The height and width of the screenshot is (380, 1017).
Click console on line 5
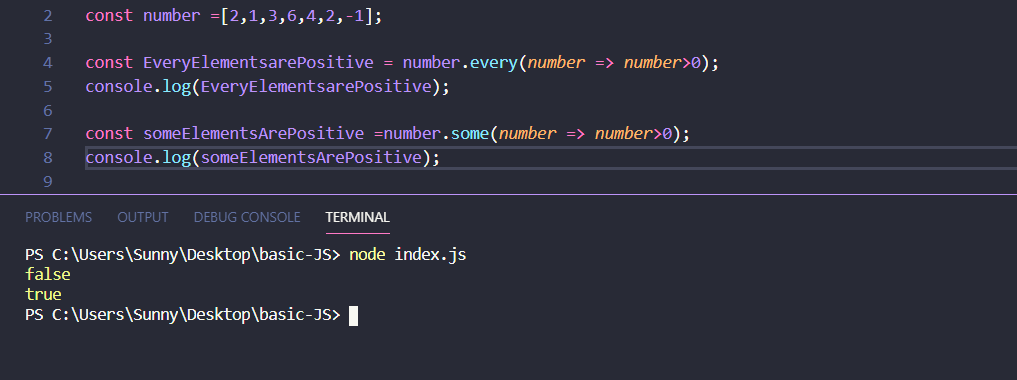pyautogui.click(x=119, y=86)
